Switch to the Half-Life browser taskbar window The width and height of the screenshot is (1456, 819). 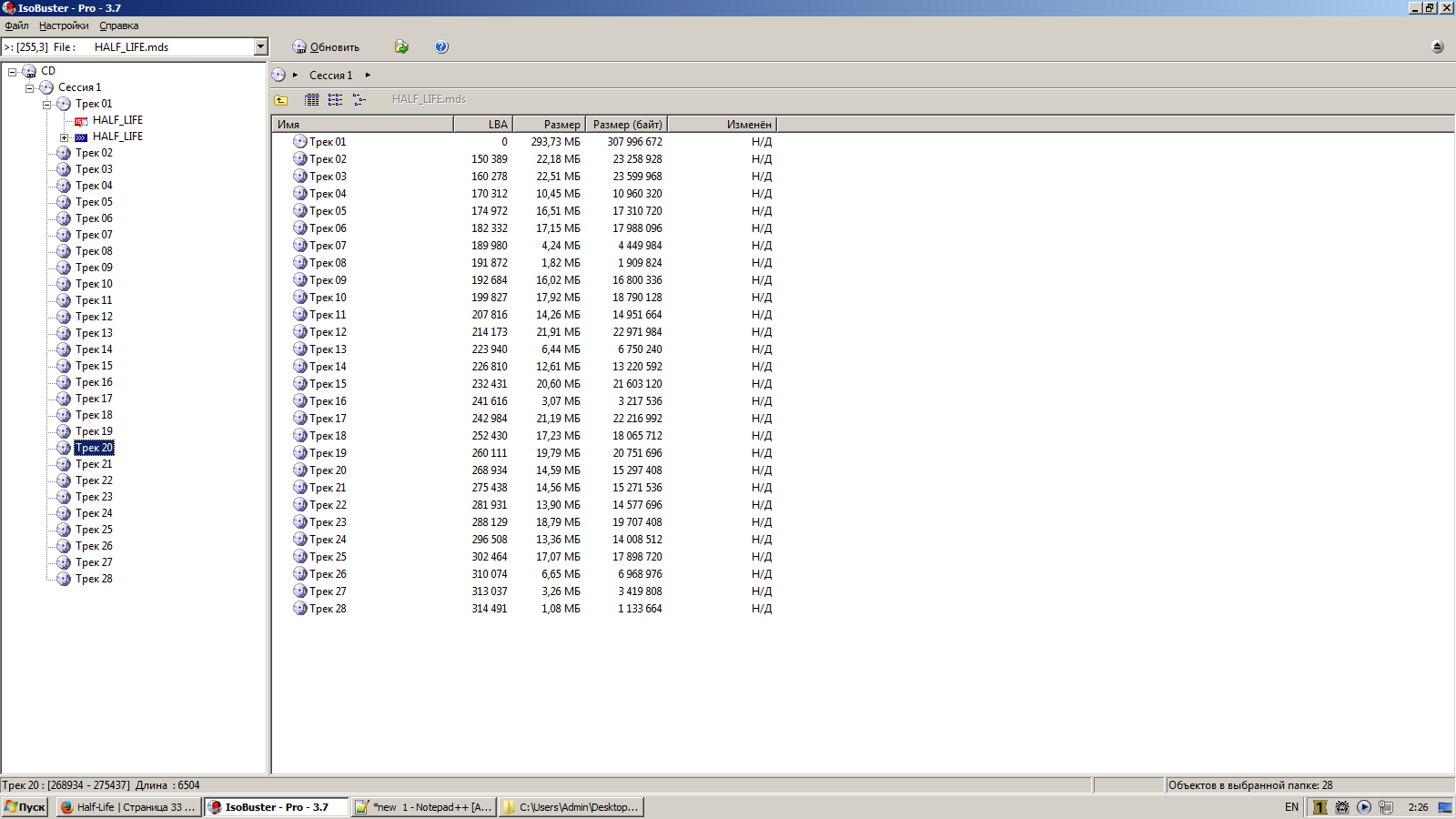[128, 807]
